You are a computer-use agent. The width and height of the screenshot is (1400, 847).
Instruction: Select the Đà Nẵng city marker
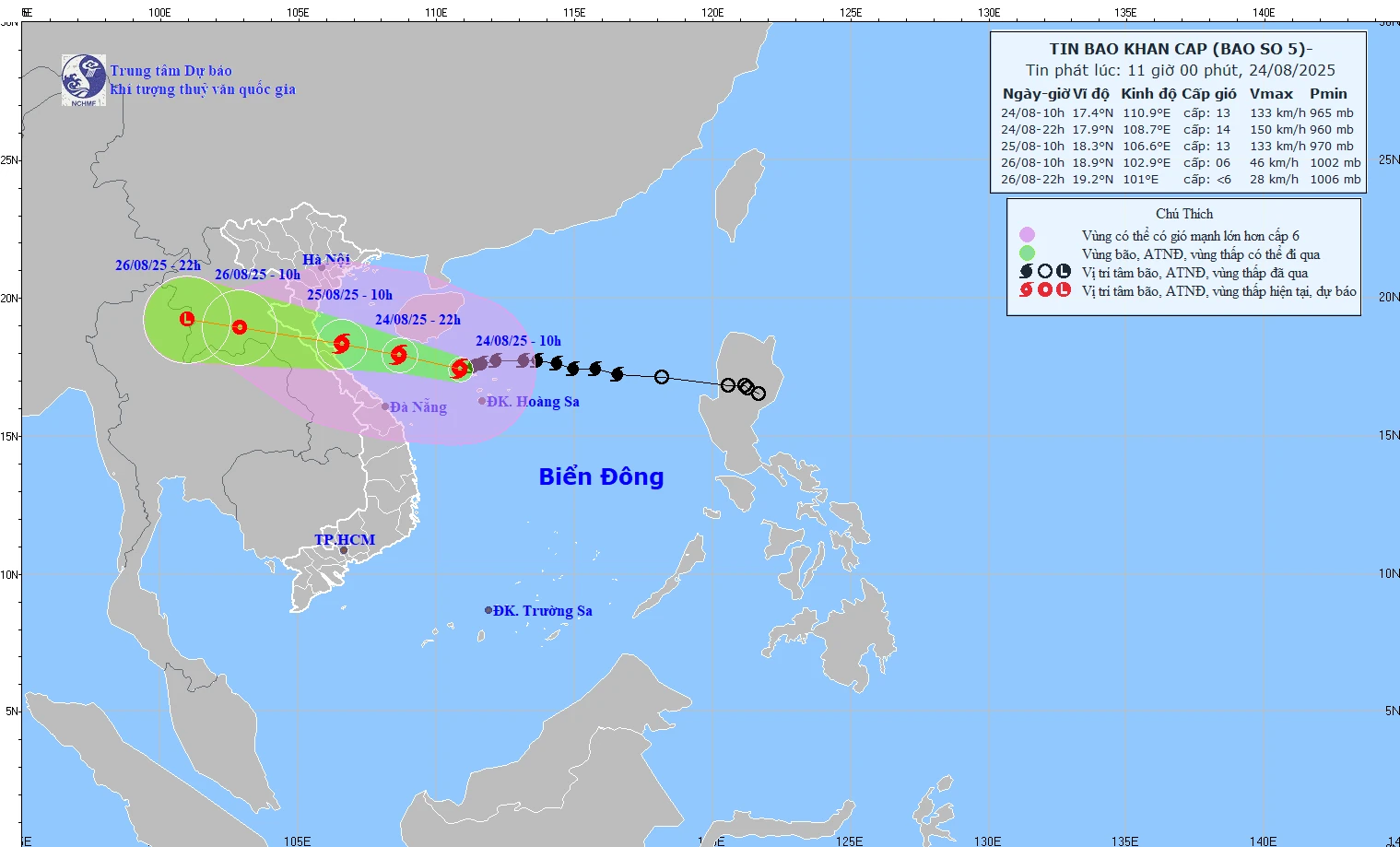385,406
